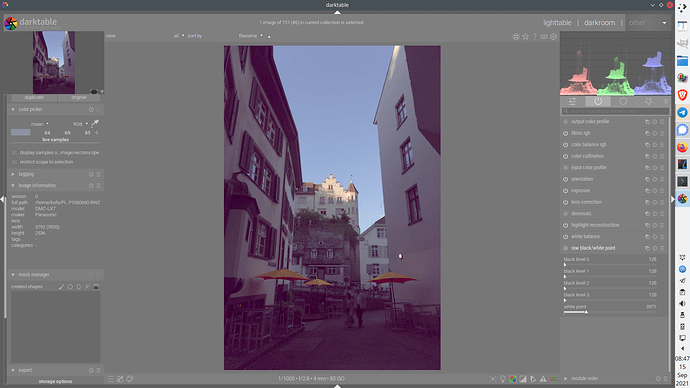Open quick styles icon in bottom bar
Viewport: 690px width, 388px height.
pos(120,379)
